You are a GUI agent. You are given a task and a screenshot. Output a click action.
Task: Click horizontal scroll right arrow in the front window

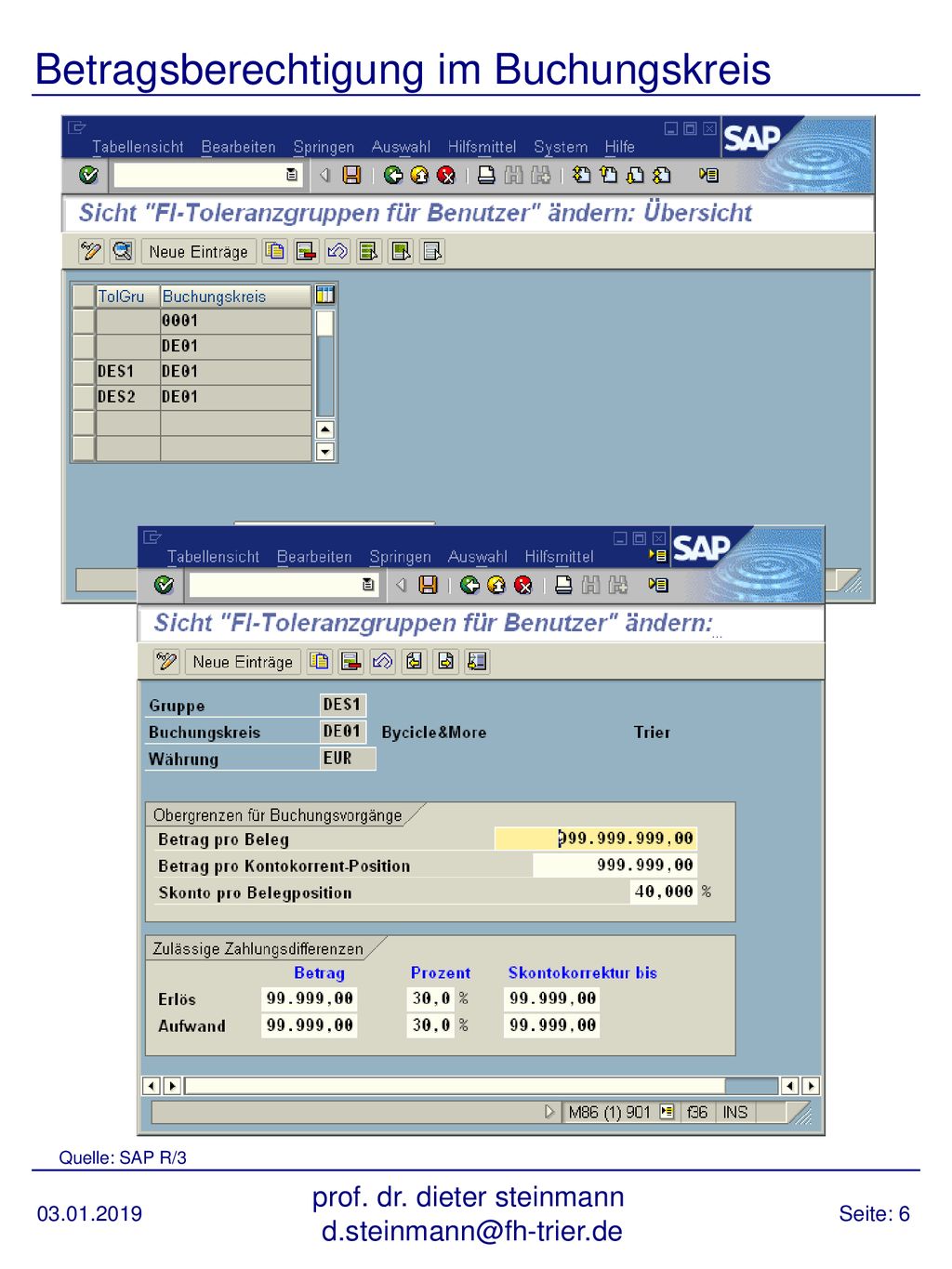[812, 1086]
